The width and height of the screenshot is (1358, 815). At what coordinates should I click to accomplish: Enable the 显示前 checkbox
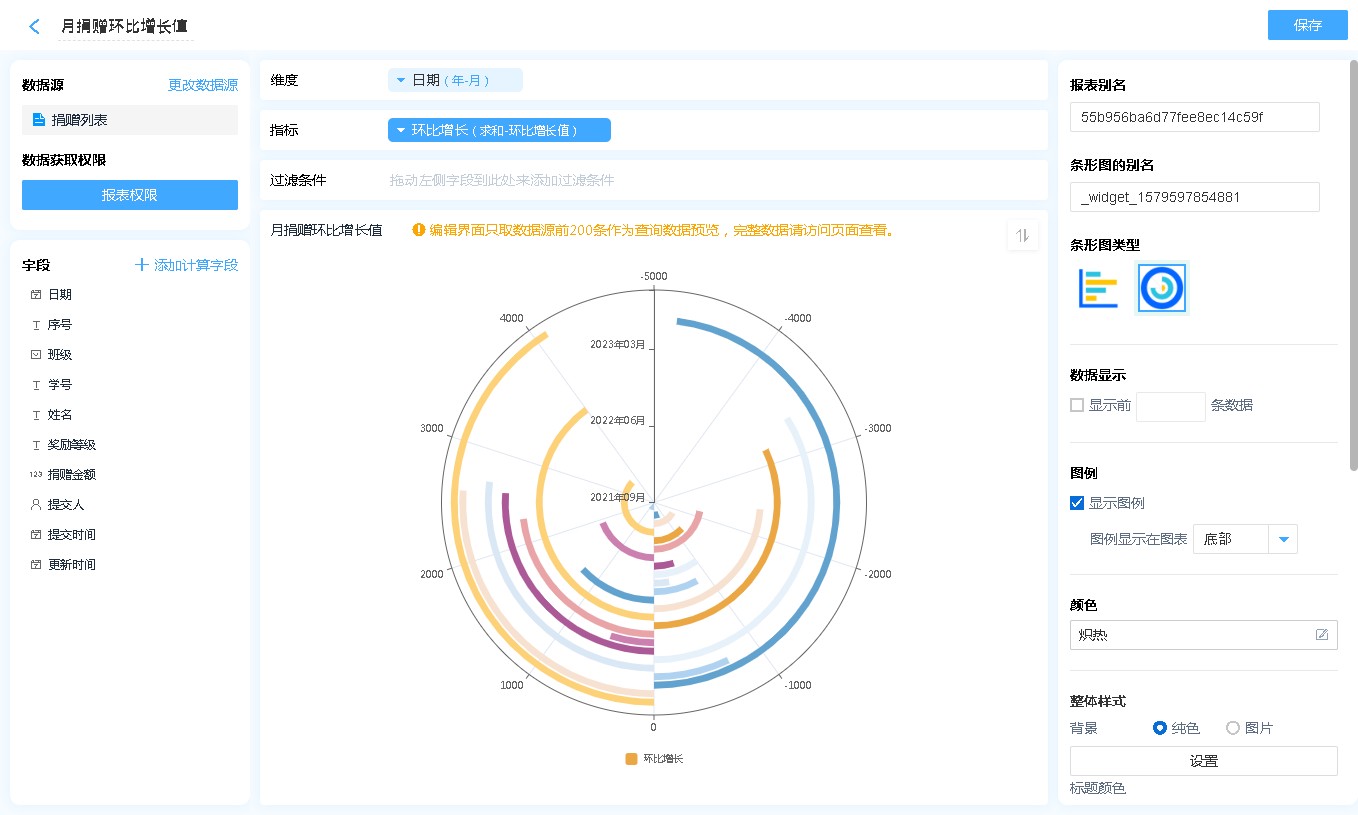pos(1077,405)
